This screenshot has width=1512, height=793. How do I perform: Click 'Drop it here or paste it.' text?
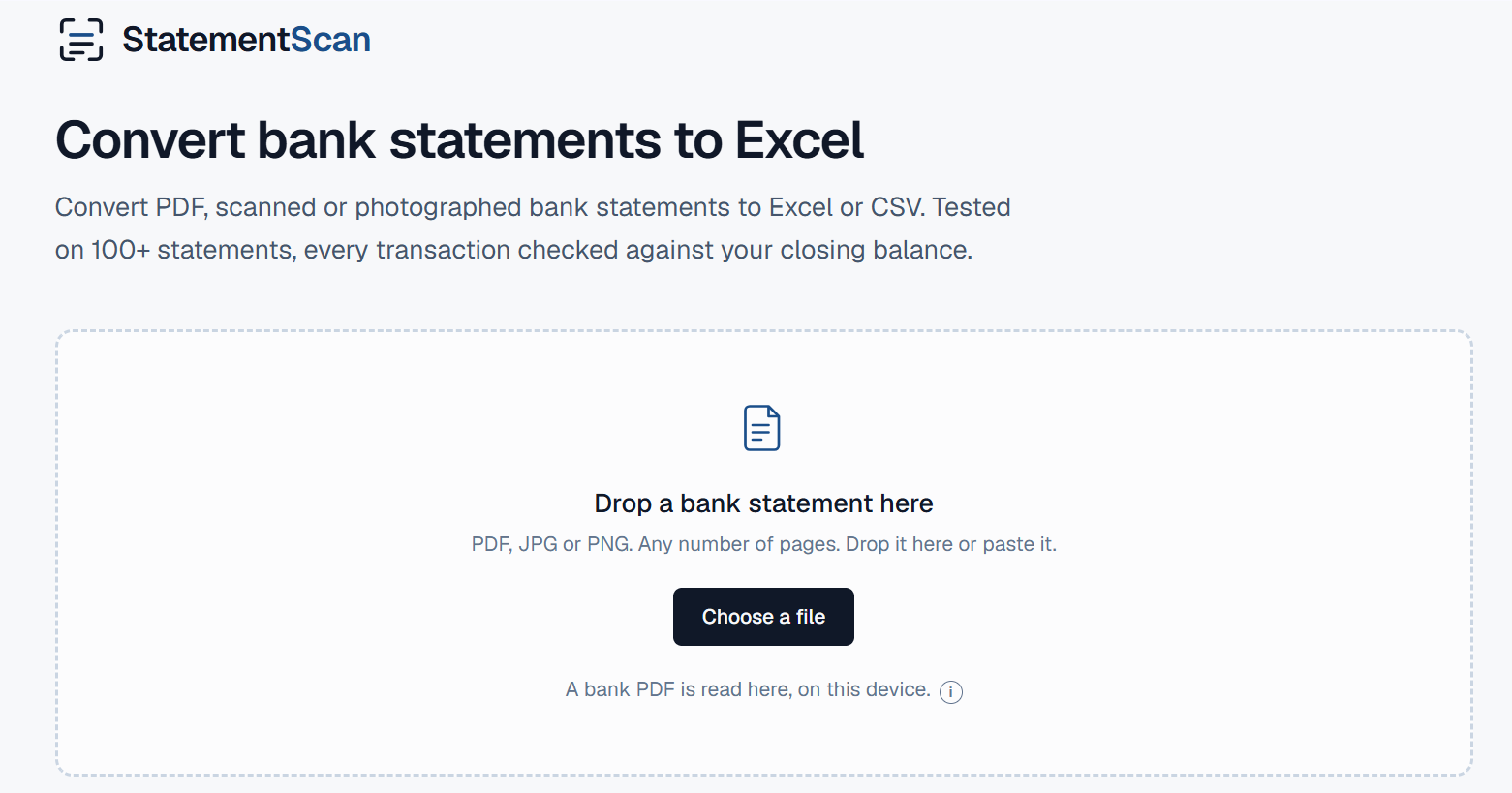point(951,544)
